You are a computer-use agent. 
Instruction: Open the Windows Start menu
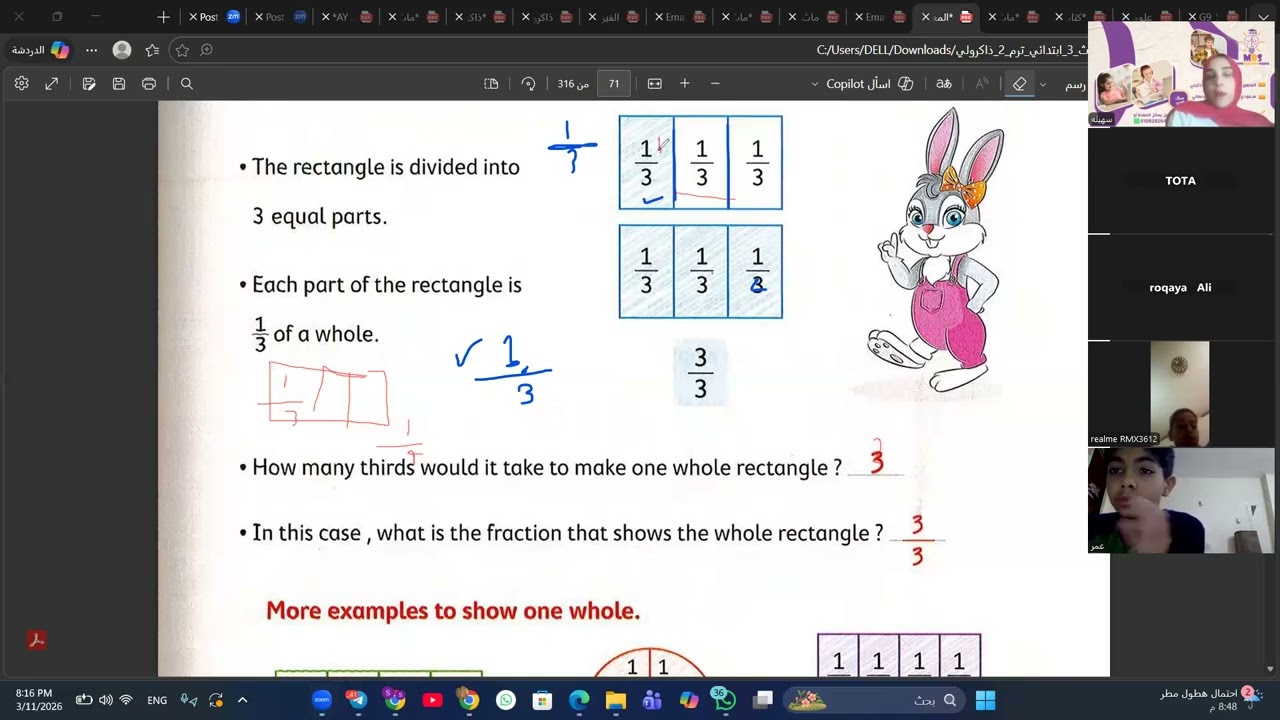(985, 700)
